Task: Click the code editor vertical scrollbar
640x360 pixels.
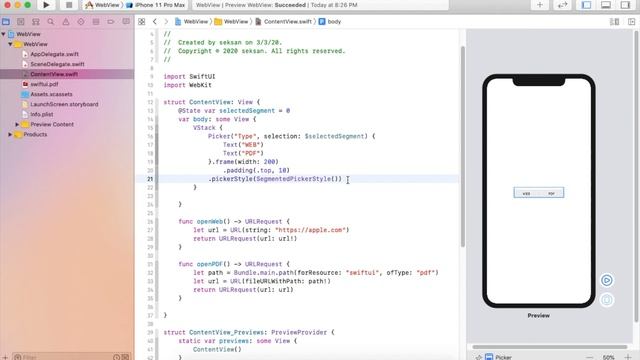Action: coord(463,146)
